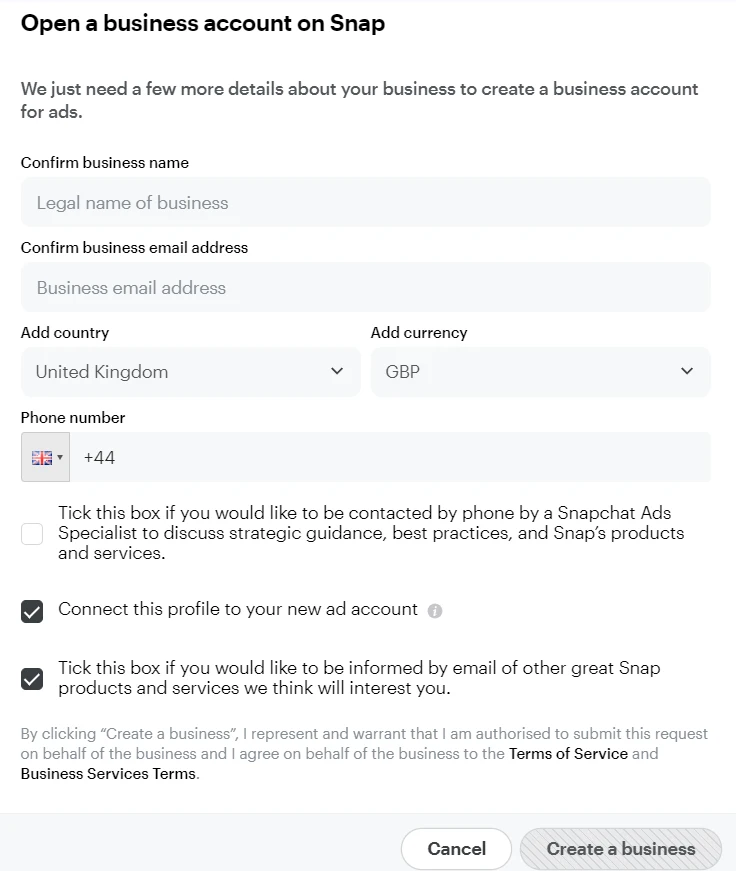Open the Add currency dropdown

click(540, 371)
